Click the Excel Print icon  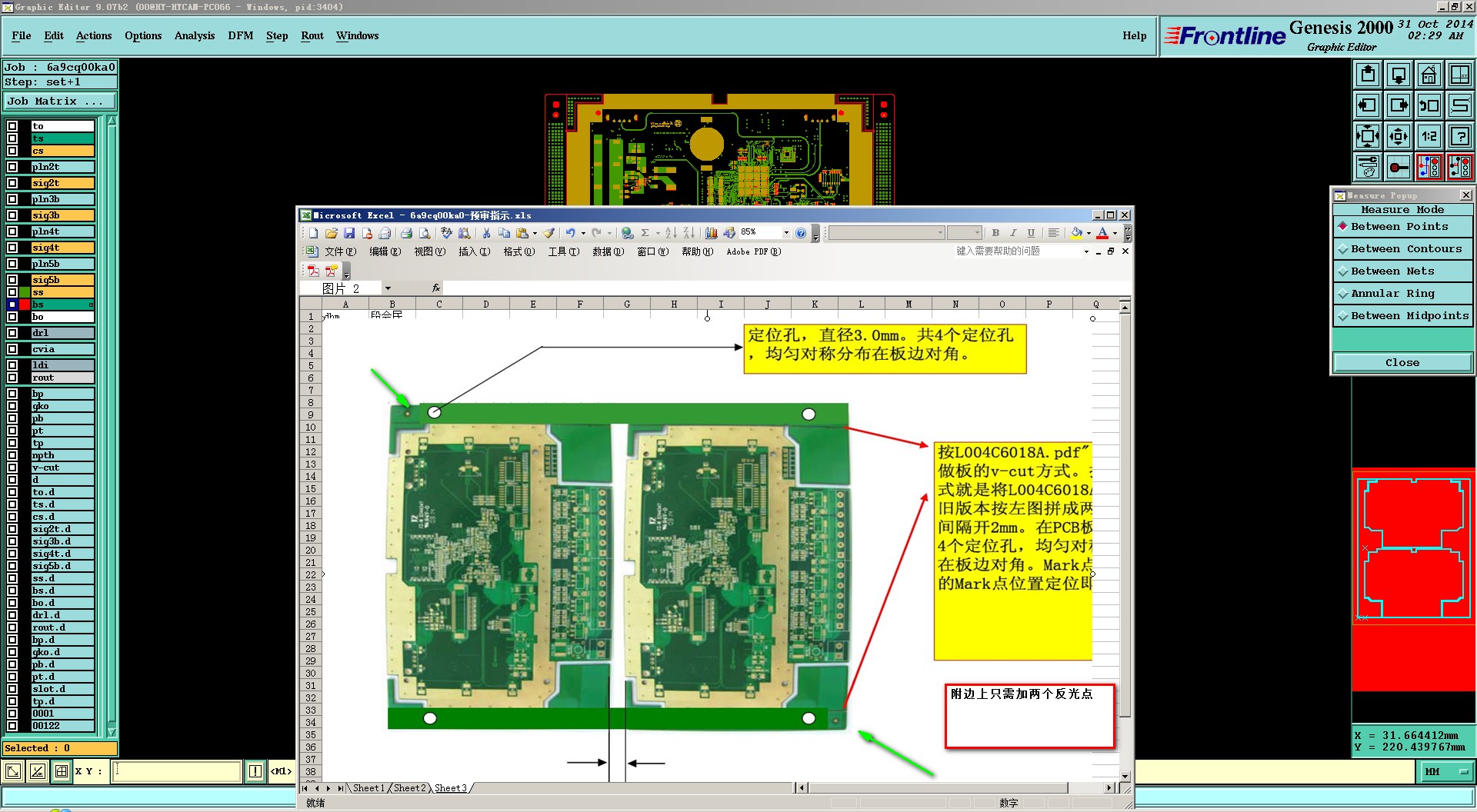coord(406,233)
